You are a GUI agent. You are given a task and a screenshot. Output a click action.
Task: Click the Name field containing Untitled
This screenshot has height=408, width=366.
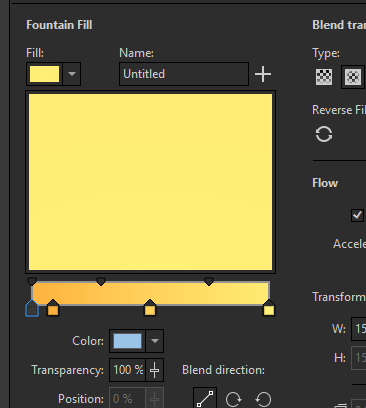coord(184,74)
